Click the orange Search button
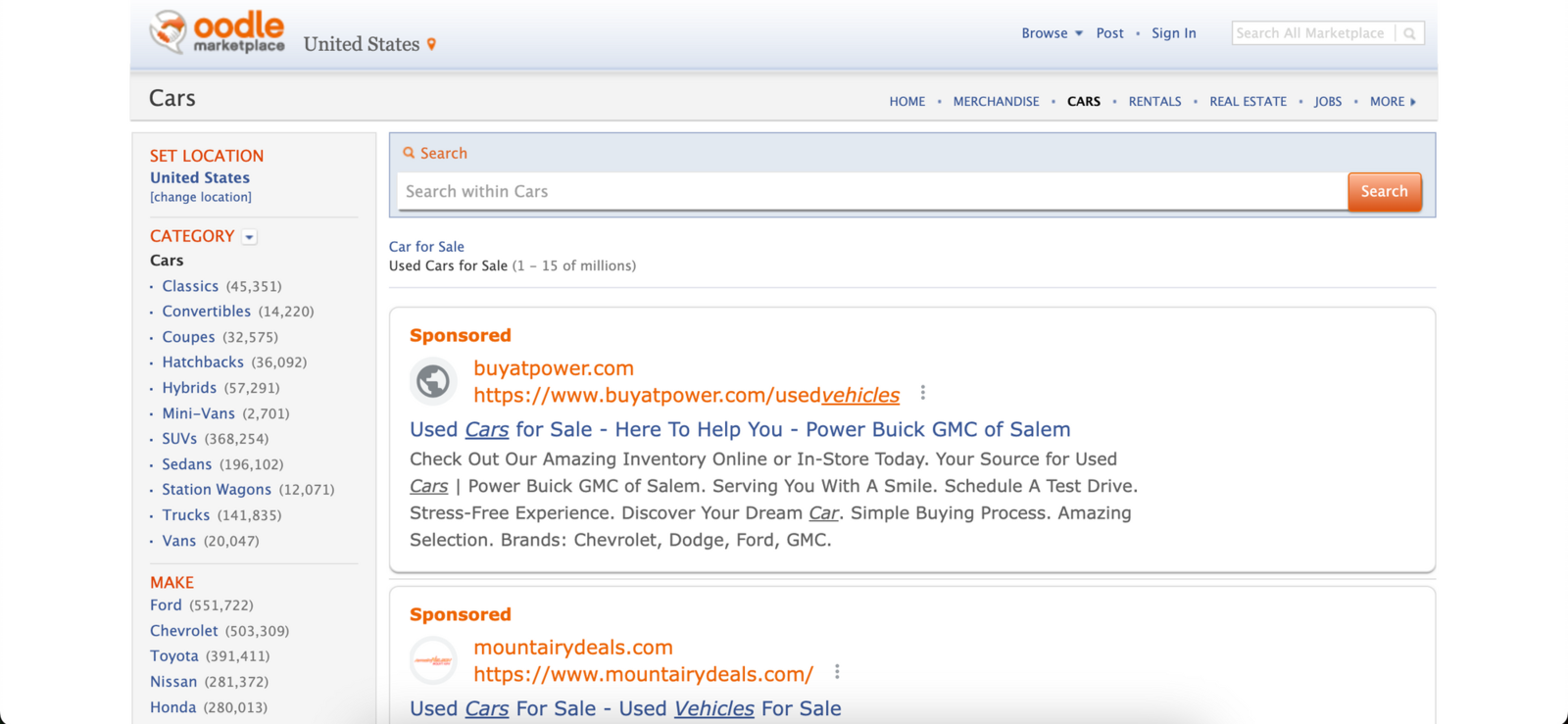The width and height of the screenshot is (1568, 724). (1384, 191)
